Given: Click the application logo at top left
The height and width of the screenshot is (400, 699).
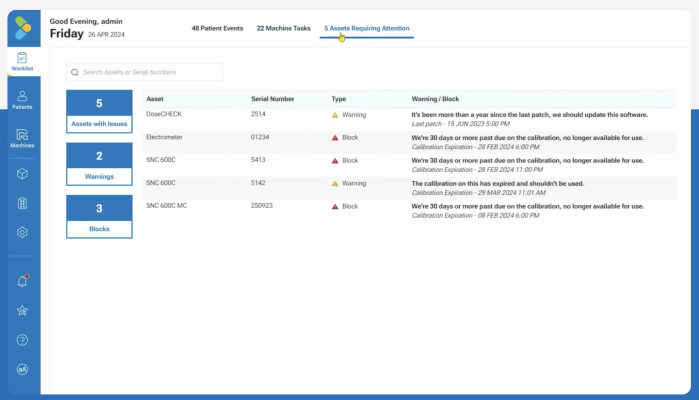Looking at the screenshot, I should [21, 25].
